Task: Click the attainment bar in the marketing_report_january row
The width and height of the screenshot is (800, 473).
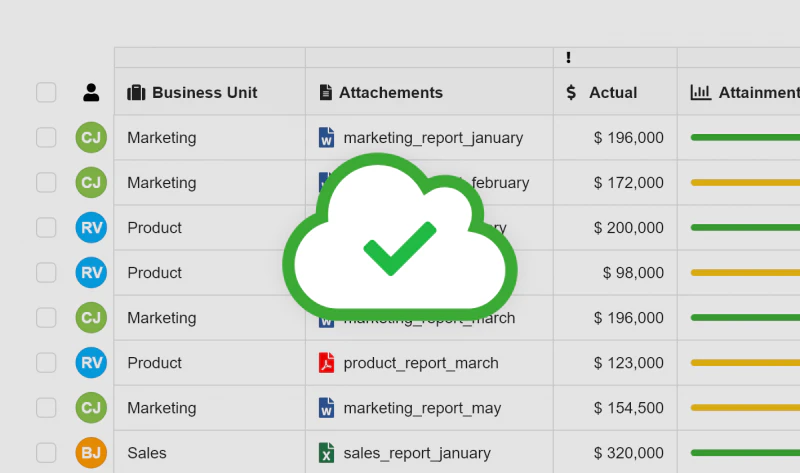Action: tap(745, 137)
